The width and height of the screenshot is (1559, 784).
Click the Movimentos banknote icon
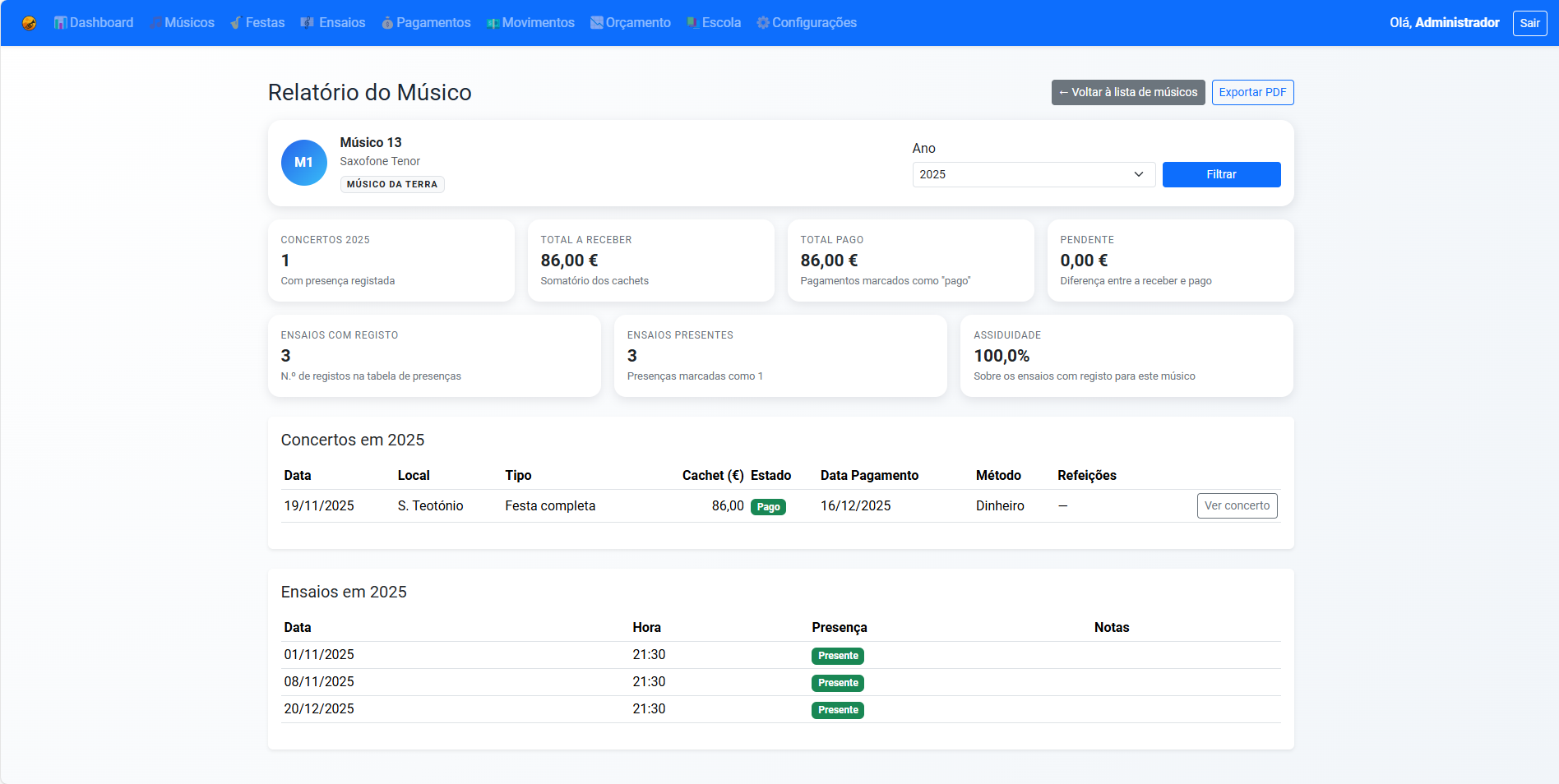493,23
